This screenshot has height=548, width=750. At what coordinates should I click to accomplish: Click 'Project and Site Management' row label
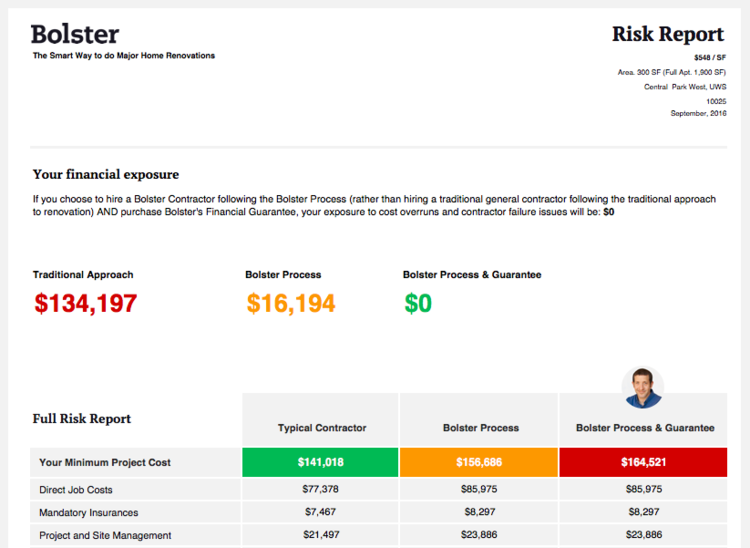105,536
